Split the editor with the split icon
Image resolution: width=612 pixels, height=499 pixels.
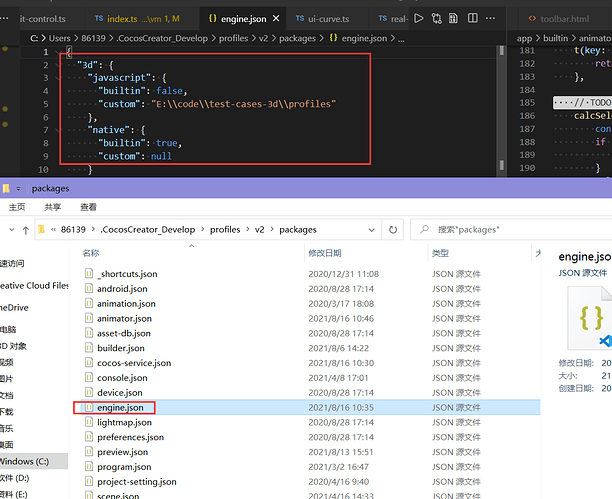pyautogui.click(x=473, y=18)
